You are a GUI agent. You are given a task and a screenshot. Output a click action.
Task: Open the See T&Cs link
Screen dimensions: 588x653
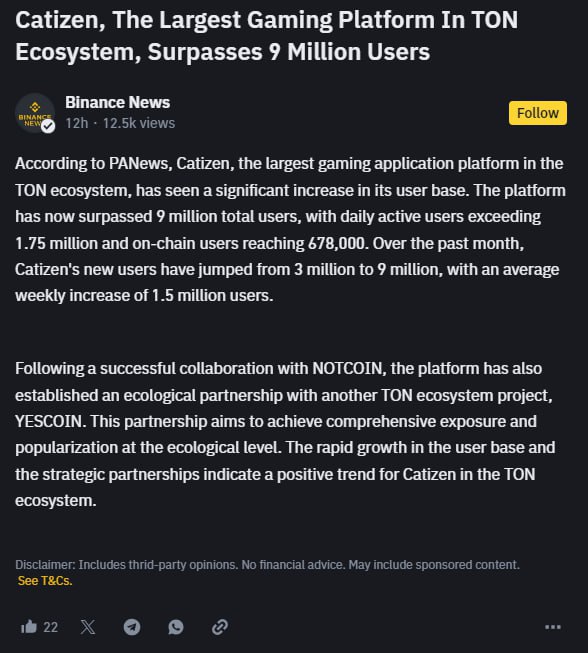(45, 581)
